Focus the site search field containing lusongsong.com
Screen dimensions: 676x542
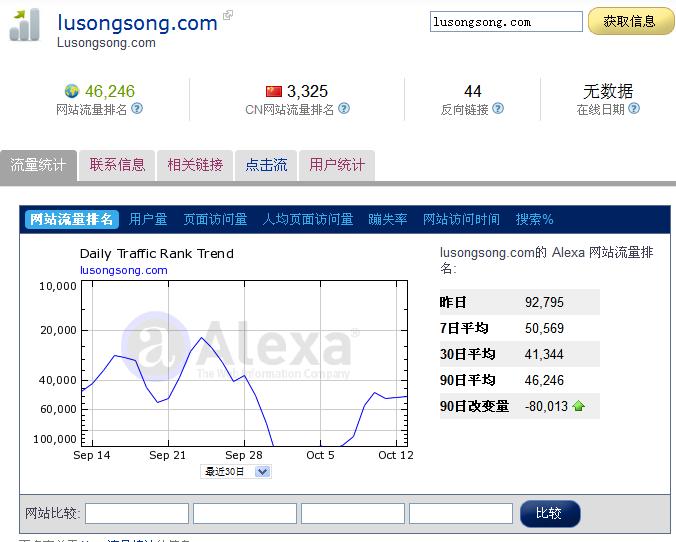(506, 22)
